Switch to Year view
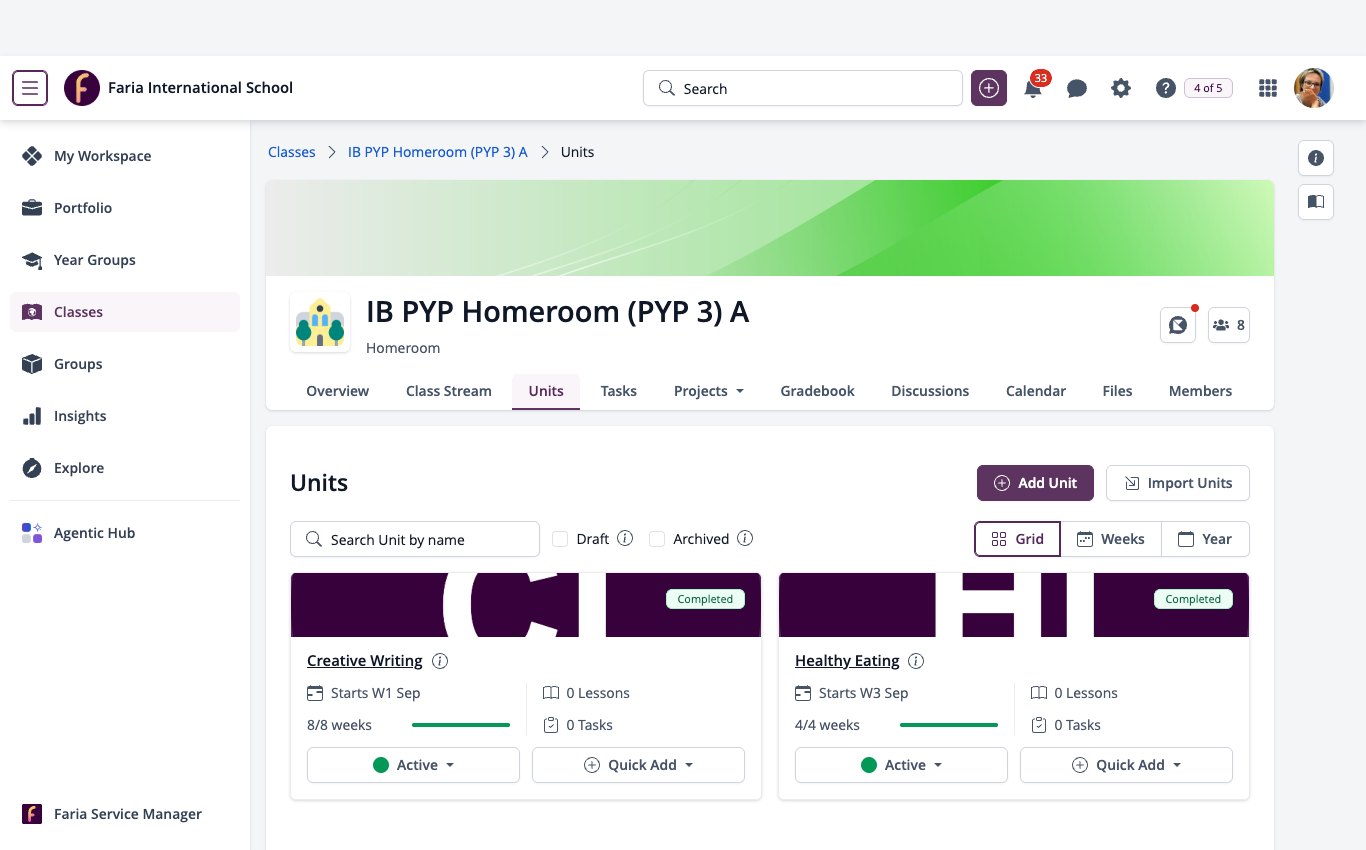Image resolution: width=1366 pixels, height=850 pixels. pos(1205,539)
